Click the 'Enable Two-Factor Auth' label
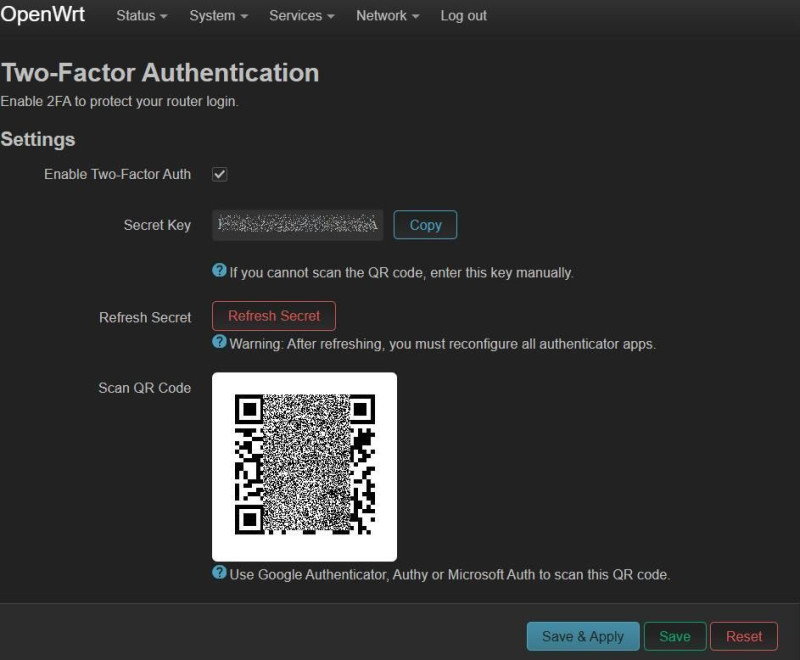 coord(117,174)
